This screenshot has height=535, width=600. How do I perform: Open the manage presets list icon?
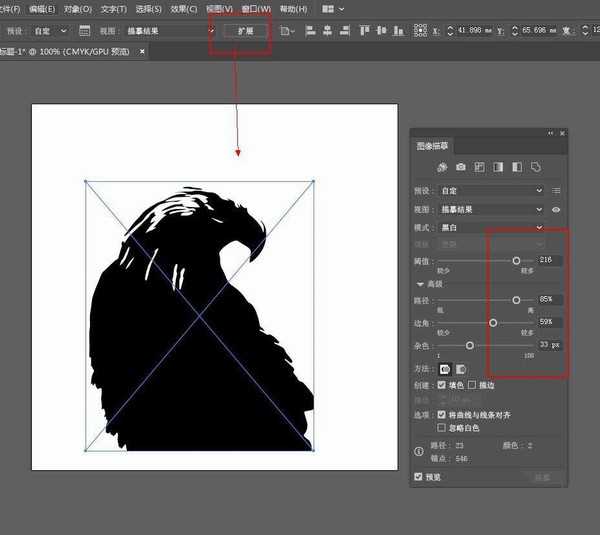(556, 190)
